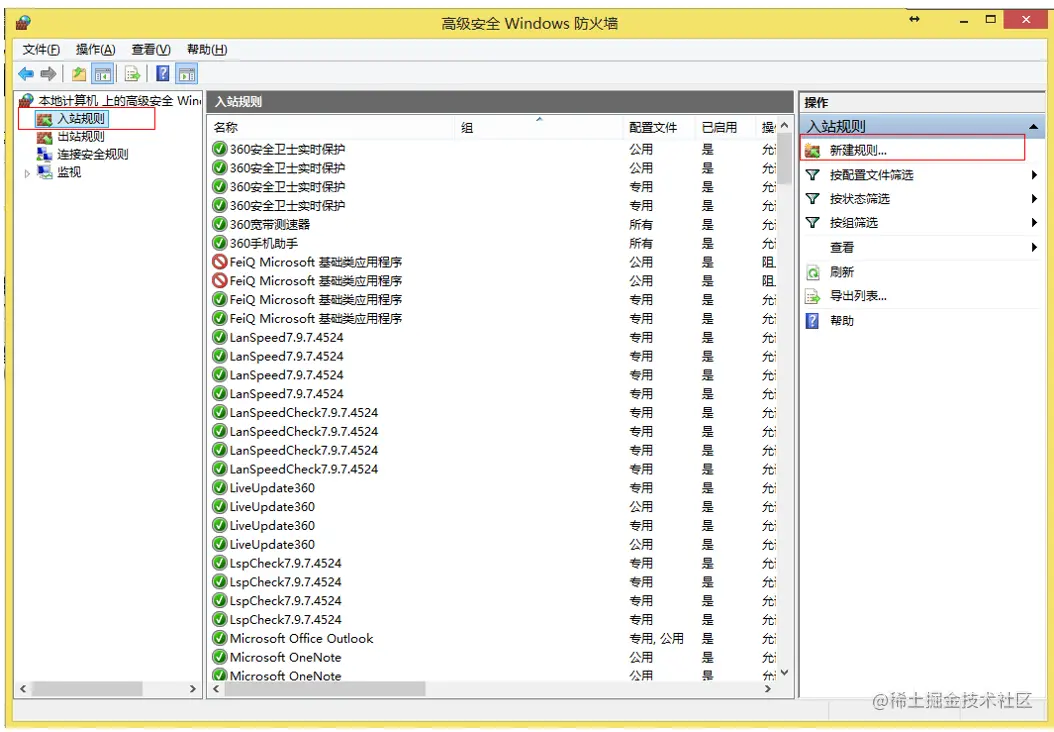
Task: Click the rule list's vertical scrollbar thumb
Action: pos(784,159)
